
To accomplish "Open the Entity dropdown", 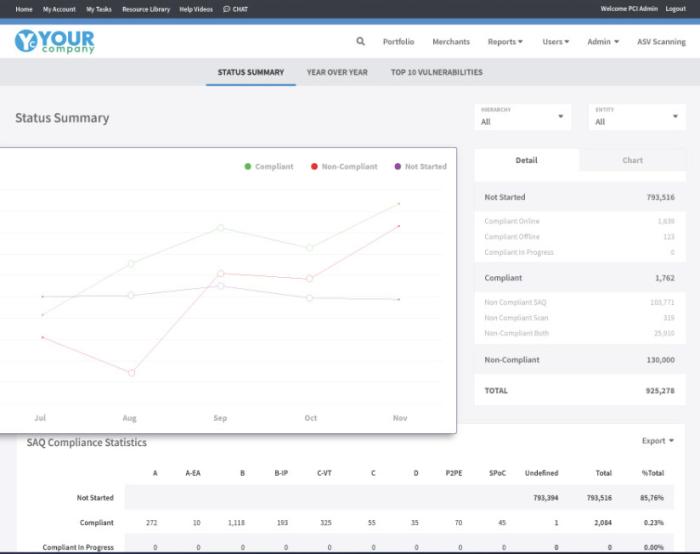I will (x=637, y=117).
